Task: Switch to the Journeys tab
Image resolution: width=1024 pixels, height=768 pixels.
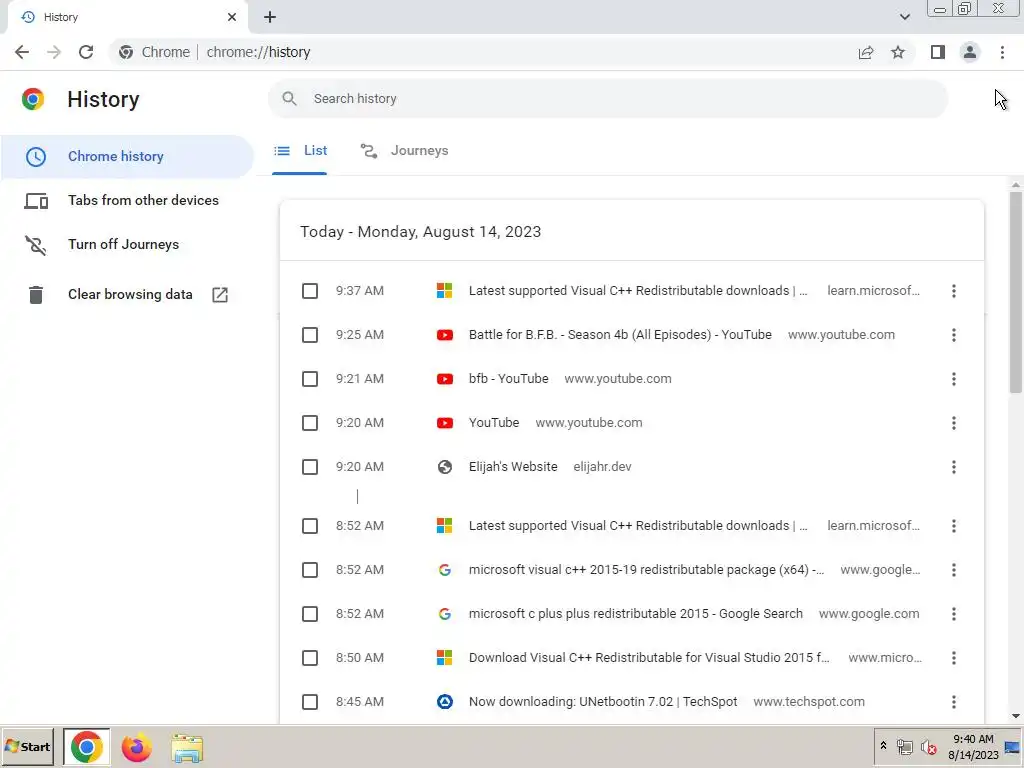Action: click(404, 151)
